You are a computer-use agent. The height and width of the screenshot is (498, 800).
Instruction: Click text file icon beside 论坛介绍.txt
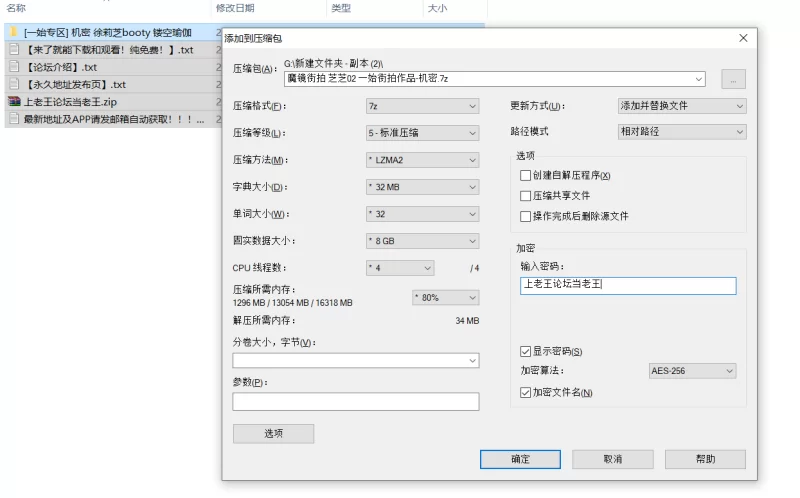point(14,67)
